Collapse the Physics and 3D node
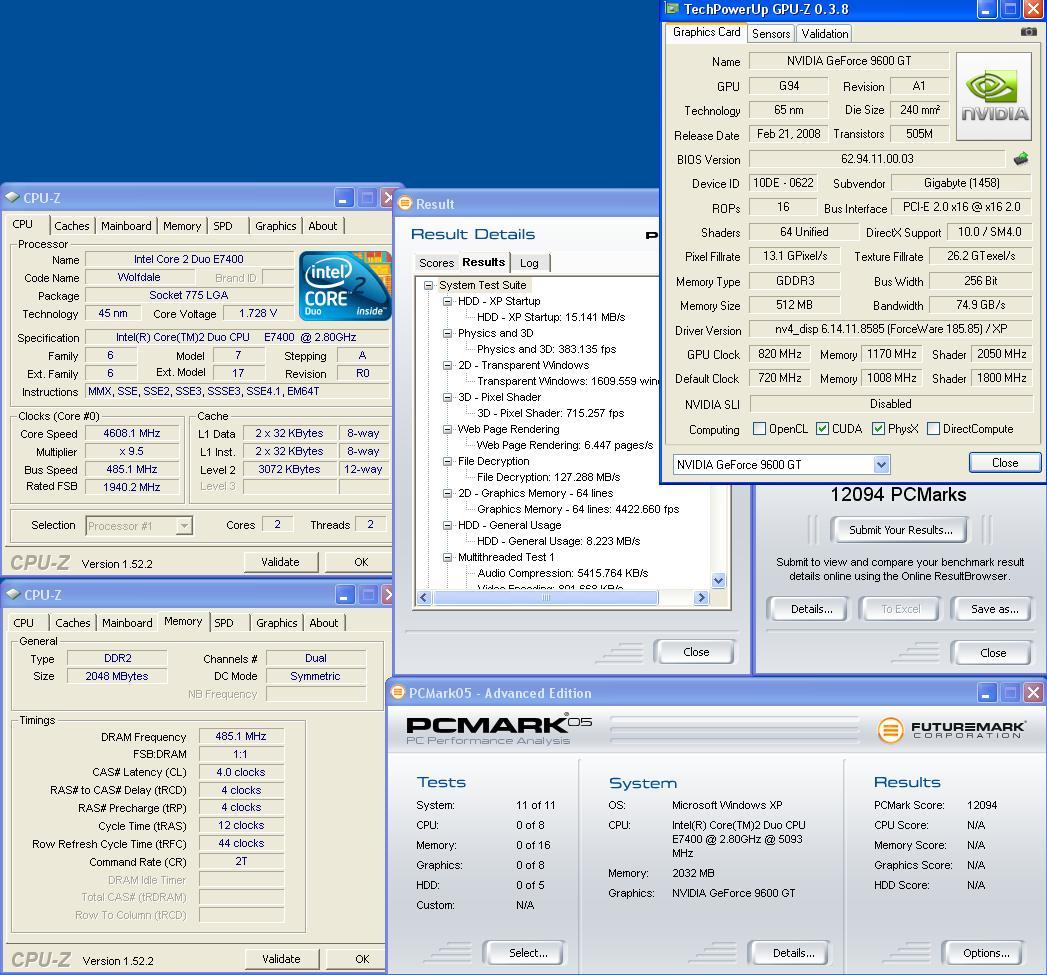This screenshot has width=1047, height=975. pos(447,333)
